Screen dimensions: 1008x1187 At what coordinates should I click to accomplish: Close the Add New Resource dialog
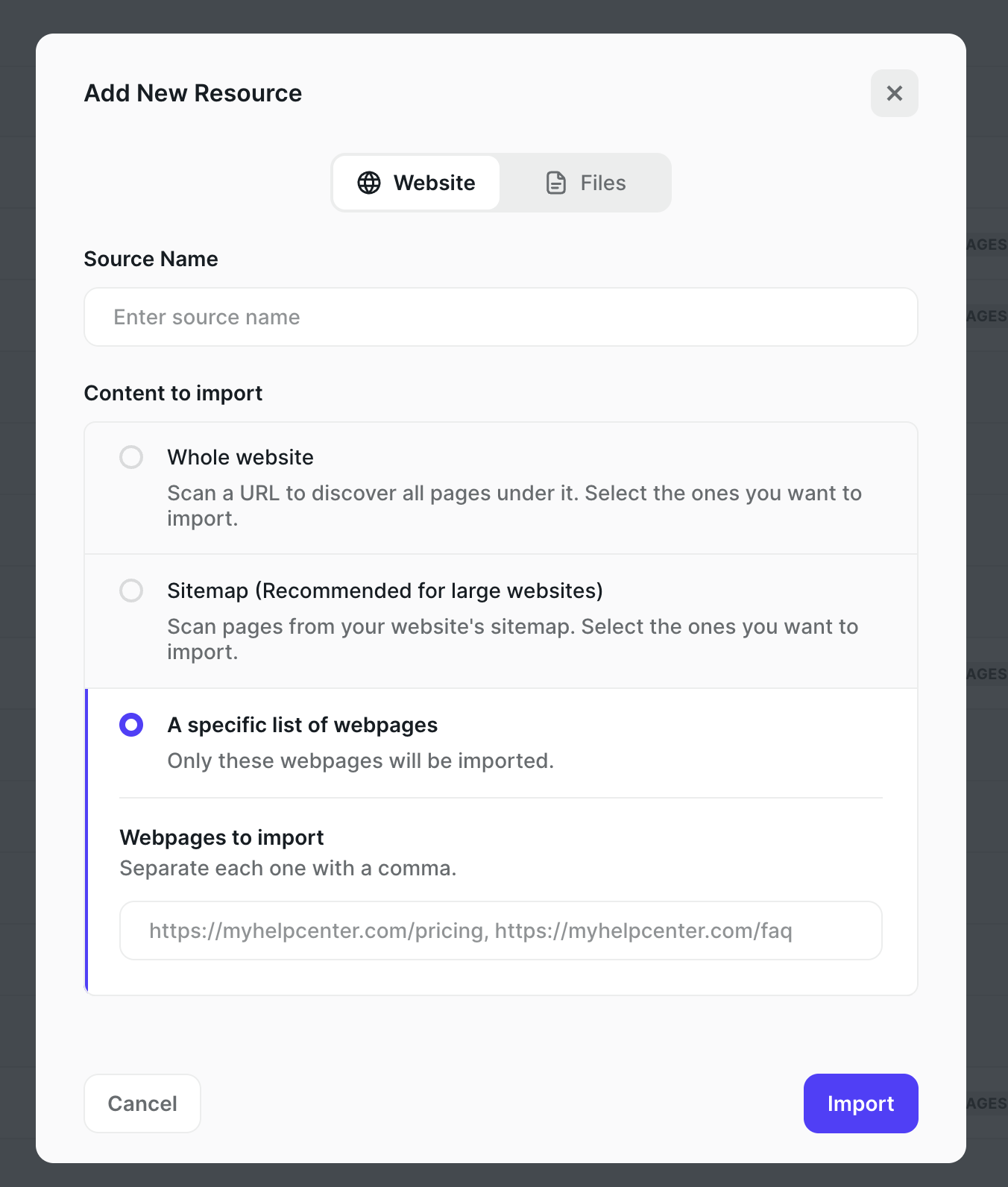click(x=894, y=93)
